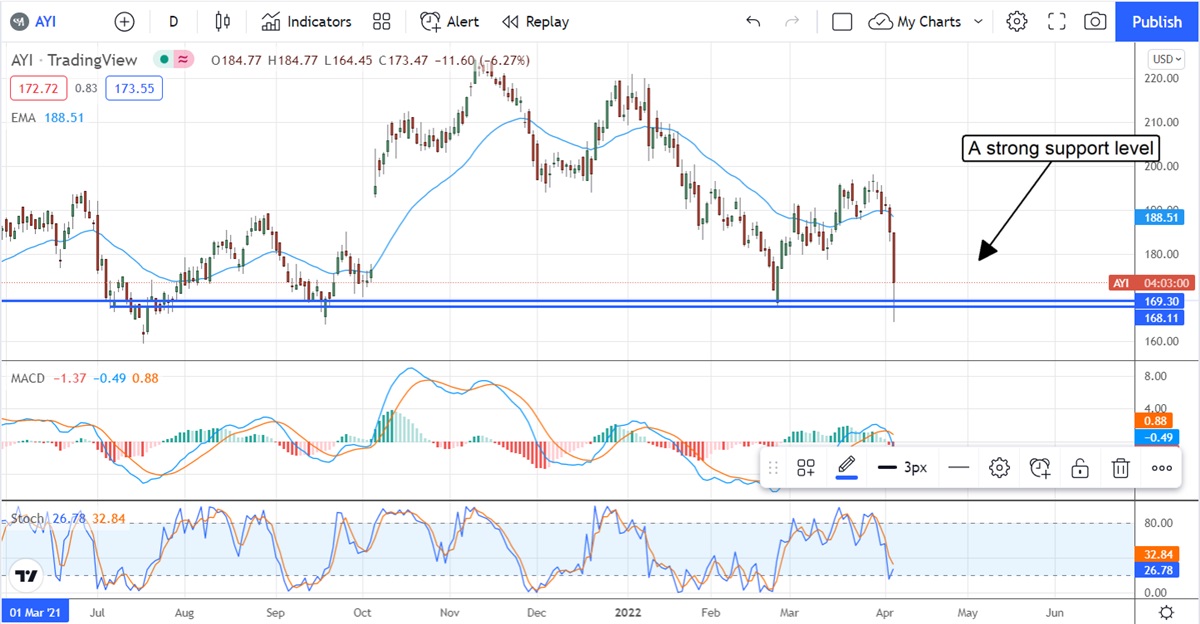Open the indicator templates grid icon
The width and height of the screenshot is (1200, 624).
pyautogui.click(x=381, y=21)
